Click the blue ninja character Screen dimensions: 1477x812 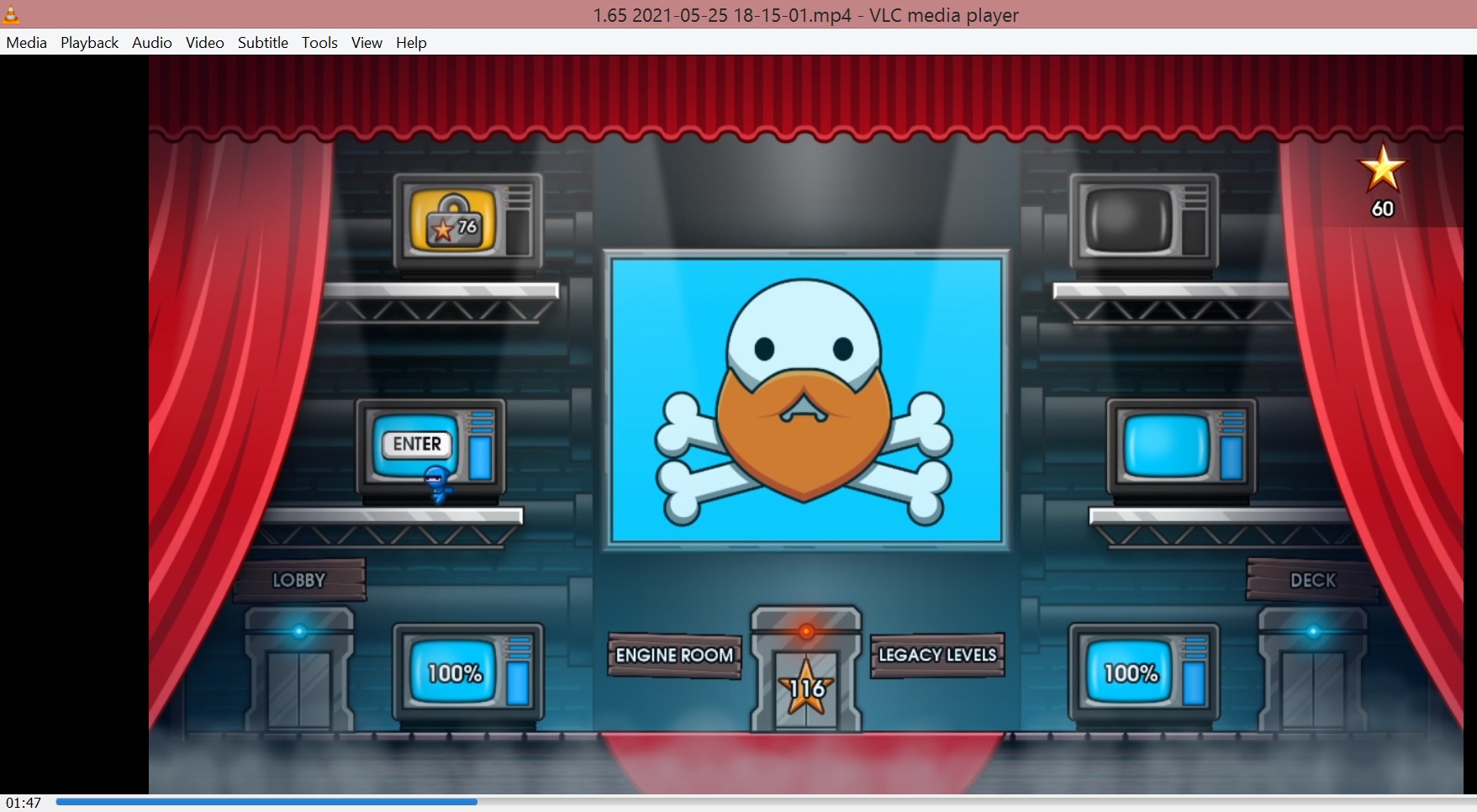437,485
